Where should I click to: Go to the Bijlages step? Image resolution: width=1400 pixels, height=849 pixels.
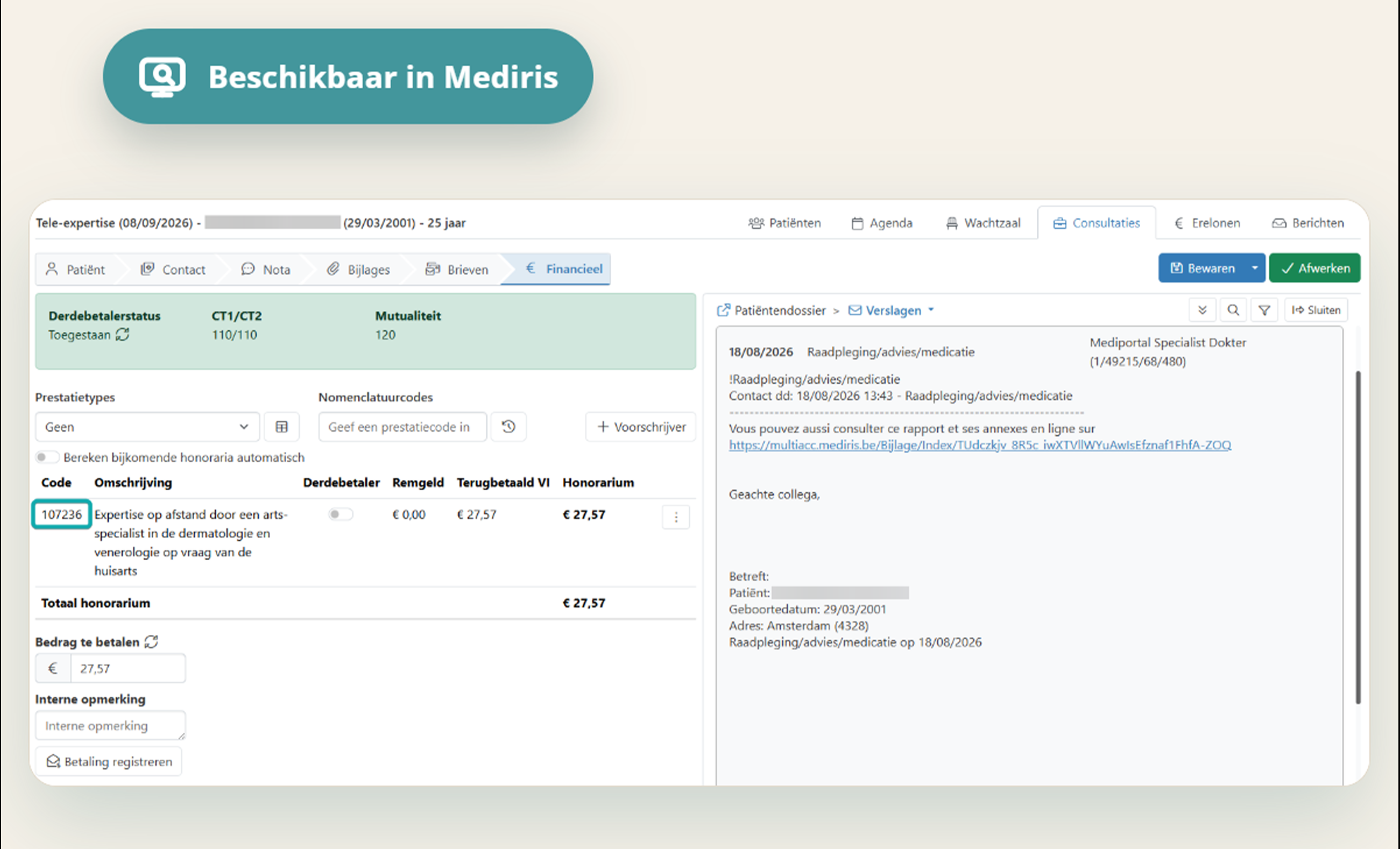point(358,269)
